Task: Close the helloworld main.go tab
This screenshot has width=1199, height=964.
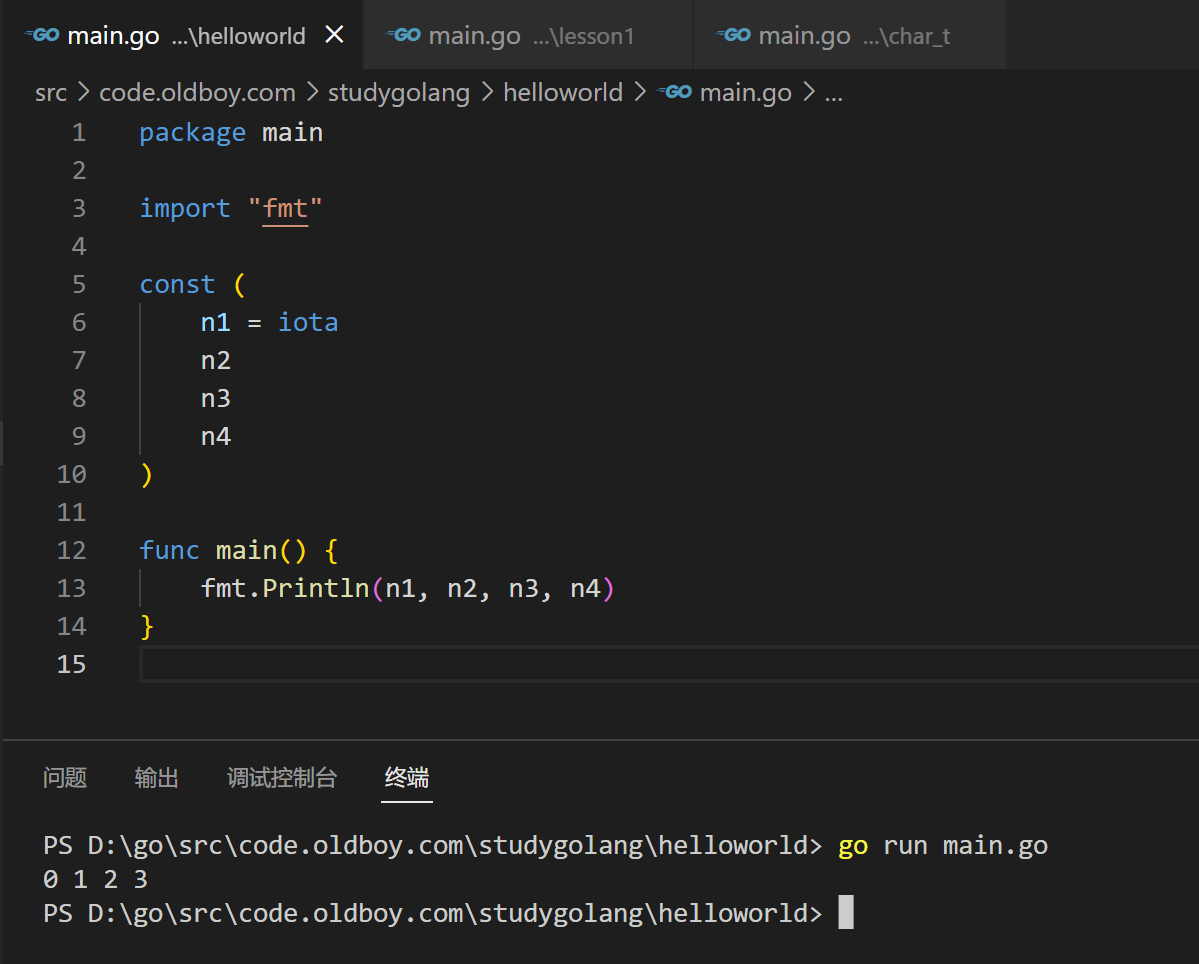Action: pos(334,34)
